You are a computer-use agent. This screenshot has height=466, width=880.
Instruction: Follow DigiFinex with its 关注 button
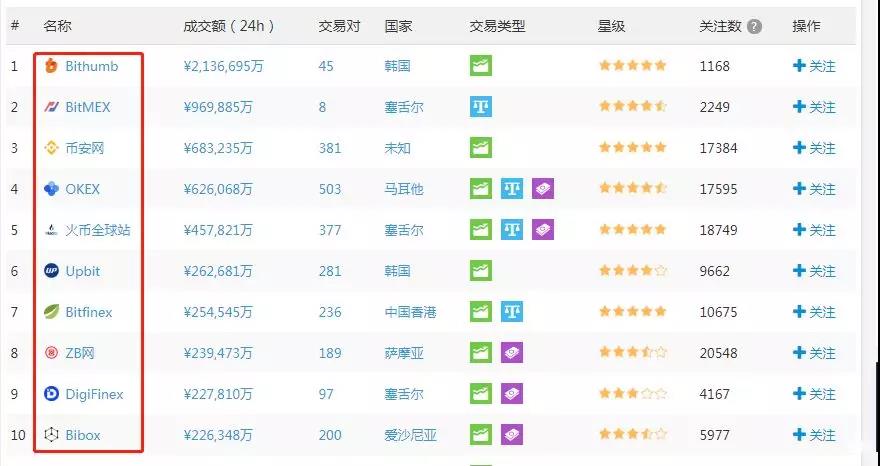click(x=814, y=394)
